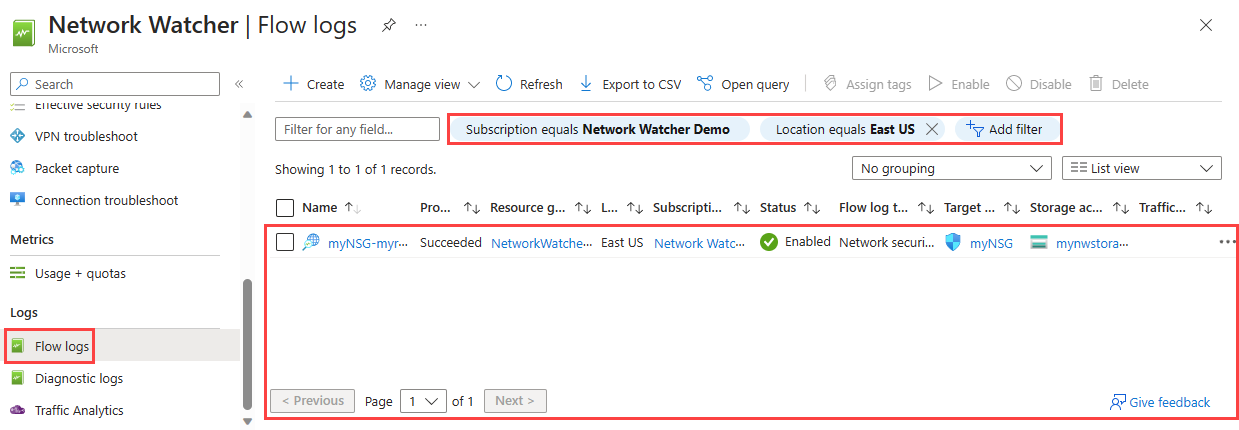This screenshot has width=1239, height=430.
Task: Click the Add filter funnel icon
Action: click(x=975, y=129)
